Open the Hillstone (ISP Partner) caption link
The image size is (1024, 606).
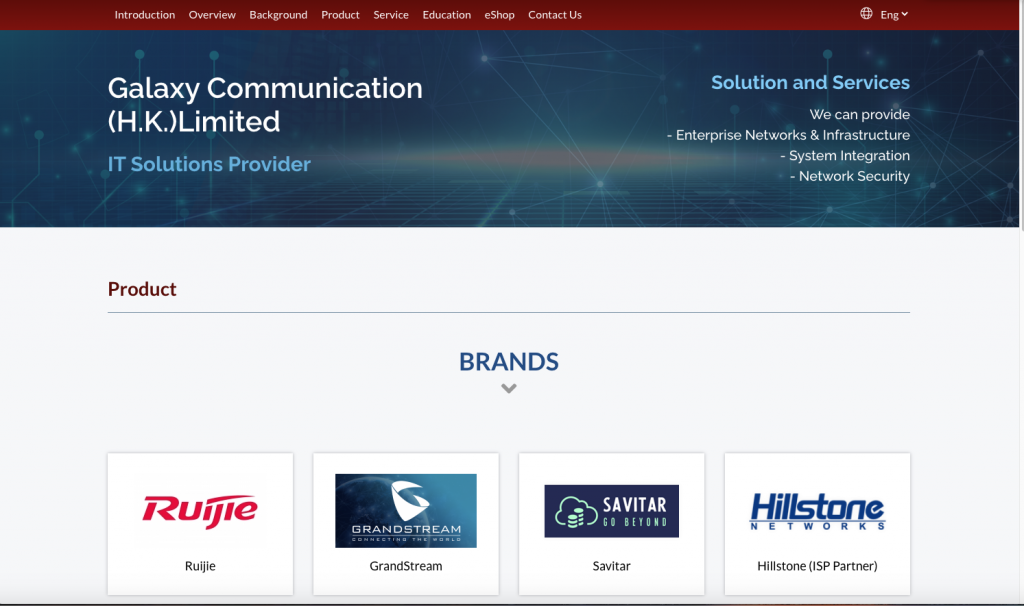click(817, 566)
